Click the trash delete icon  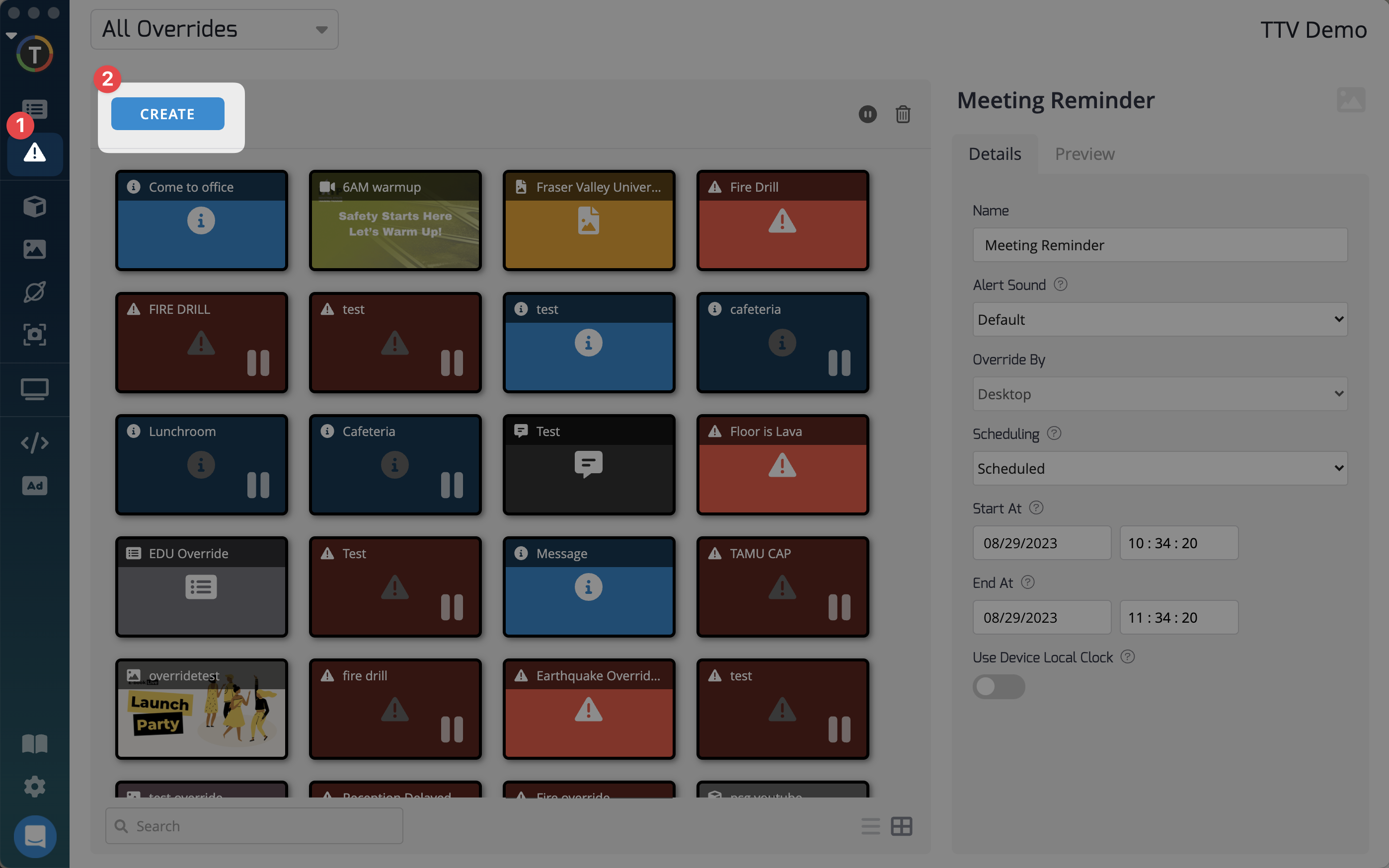tap(903, 114)
